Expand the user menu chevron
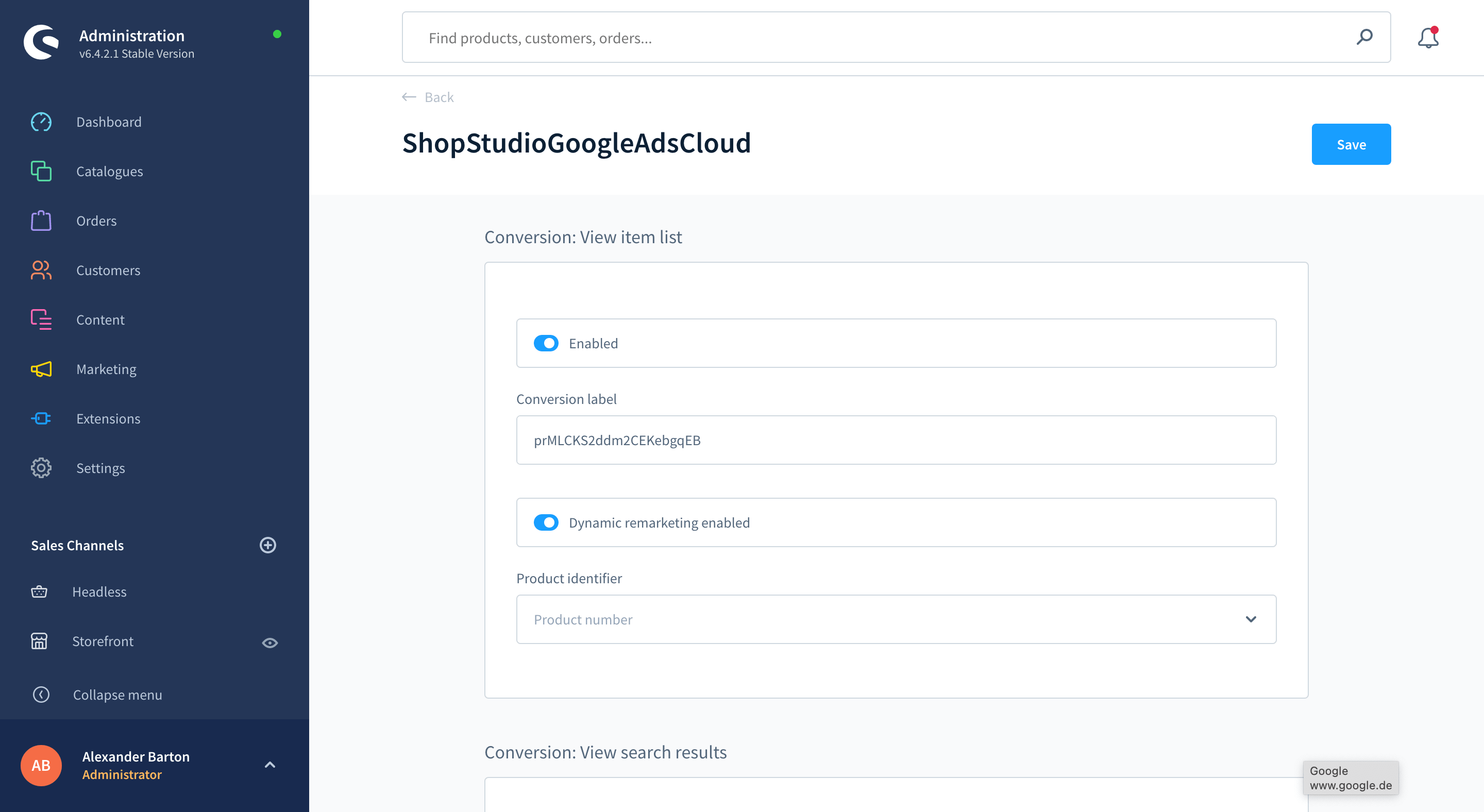The image size is (1484, 812). (x=269, y=765)
